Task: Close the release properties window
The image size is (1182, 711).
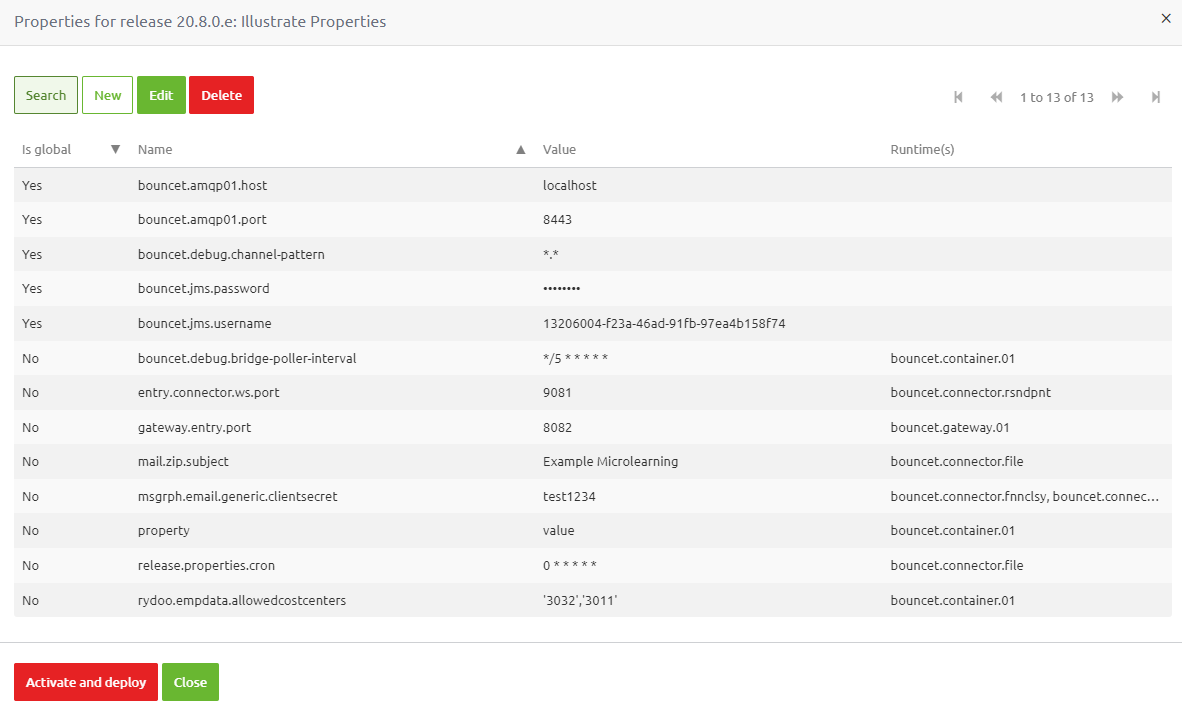Action: (x=190, y=682)
